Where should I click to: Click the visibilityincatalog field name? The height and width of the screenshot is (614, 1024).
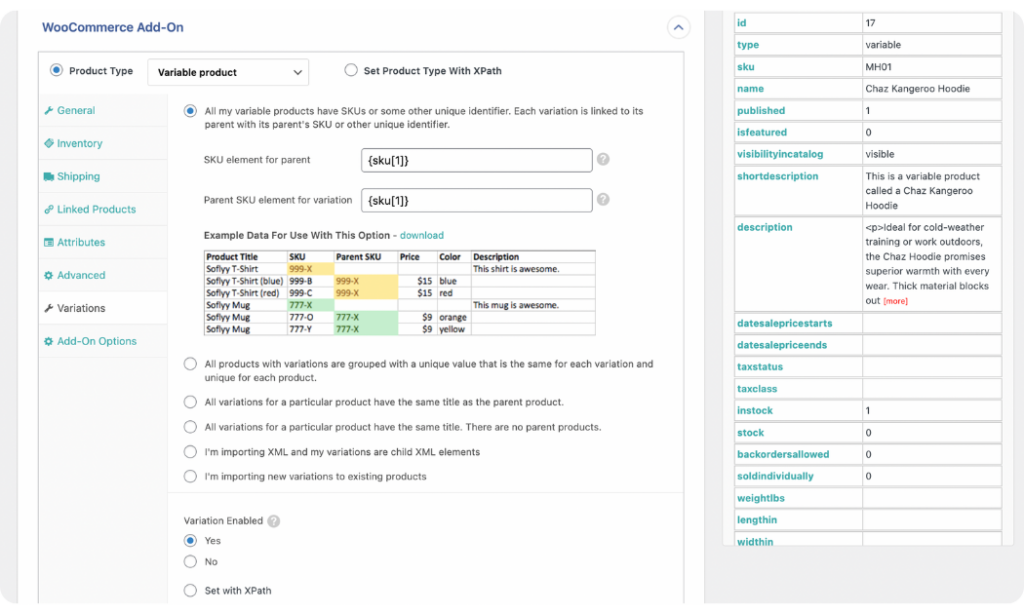780,154
